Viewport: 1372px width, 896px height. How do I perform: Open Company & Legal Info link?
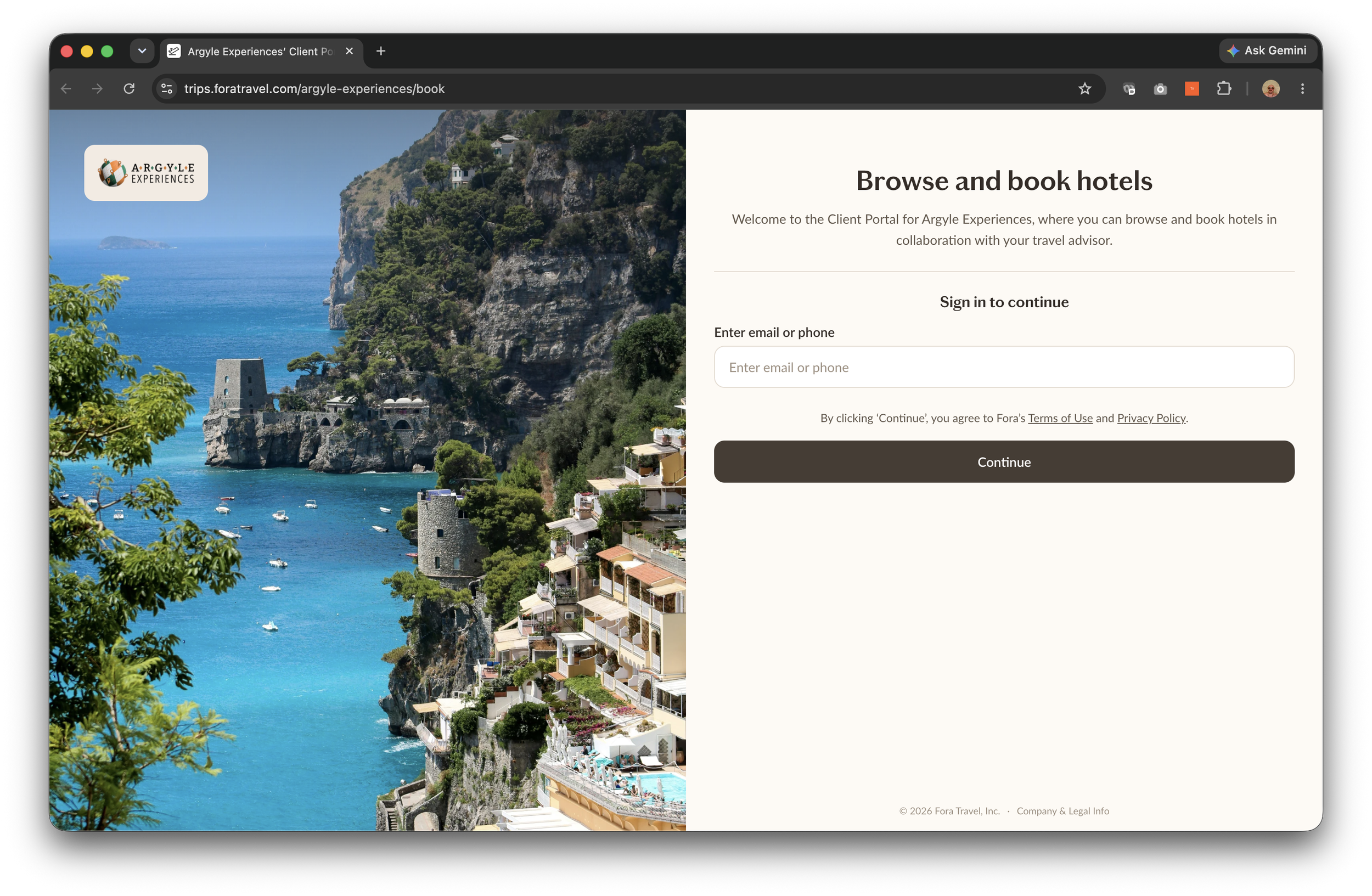[1062, 811]
